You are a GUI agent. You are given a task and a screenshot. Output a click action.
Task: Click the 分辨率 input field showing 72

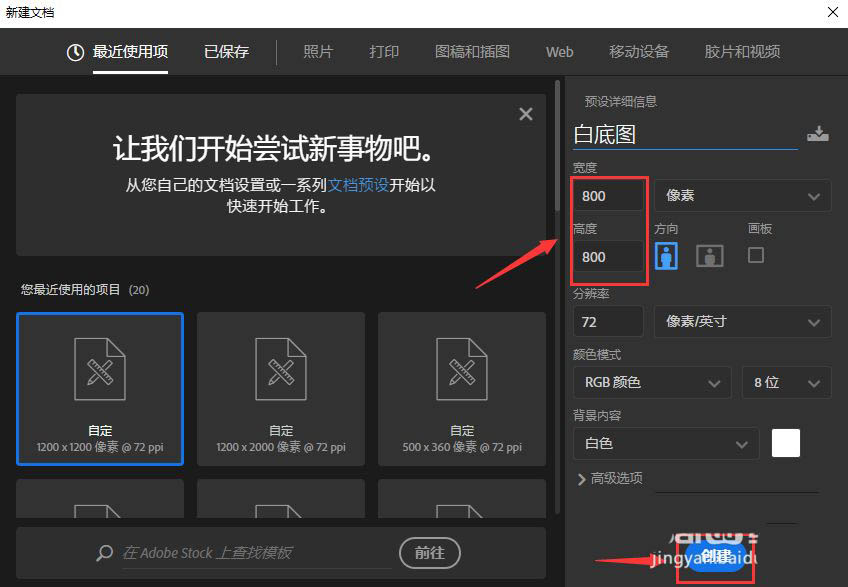[608, 321]
